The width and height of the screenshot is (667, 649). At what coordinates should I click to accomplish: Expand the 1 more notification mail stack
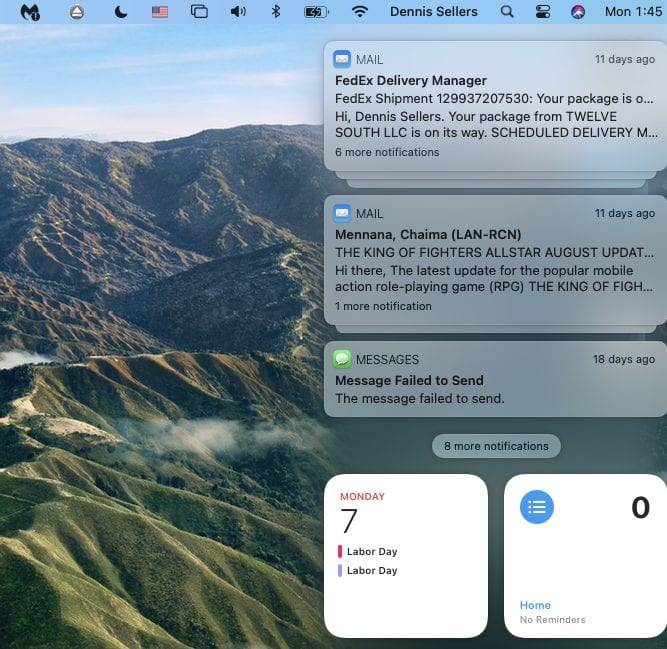coord(383,306)
